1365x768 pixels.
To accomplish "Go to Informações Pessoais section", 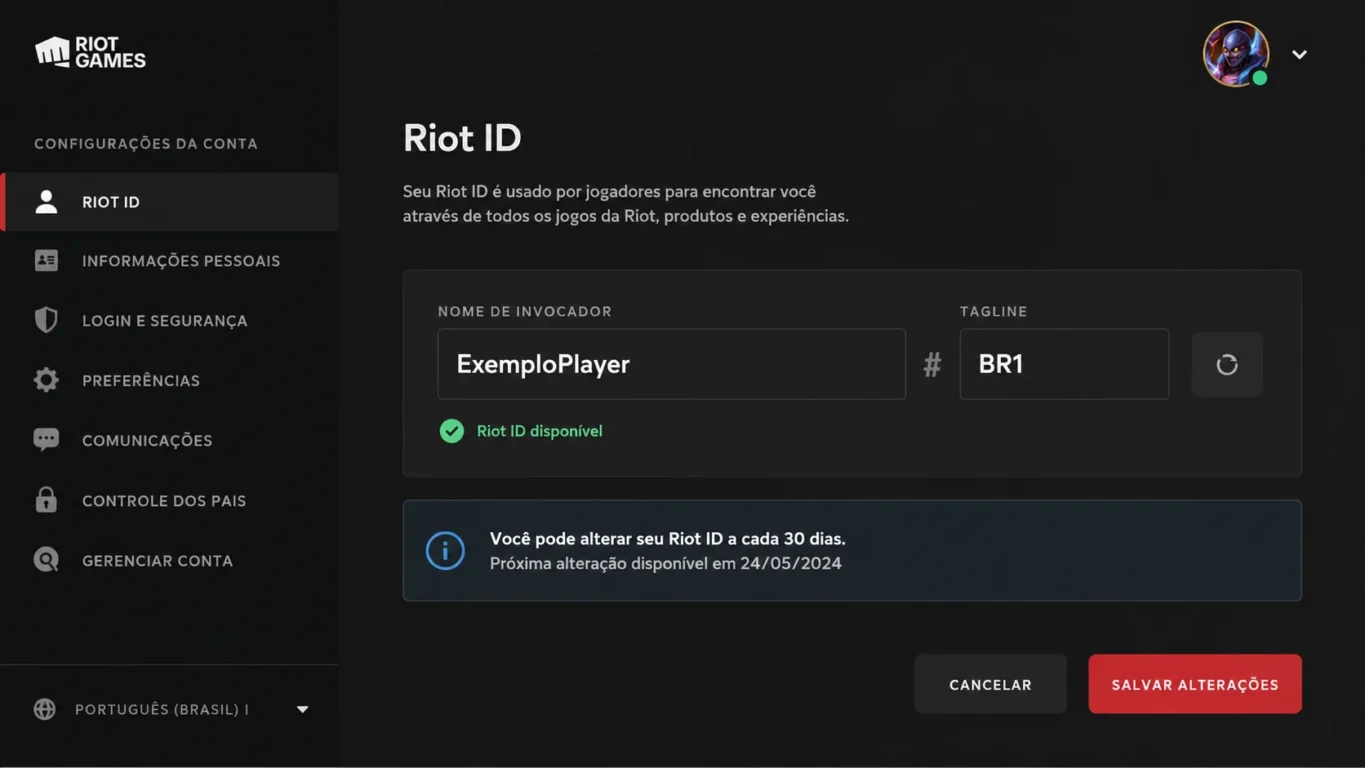I will click(169, 261).
